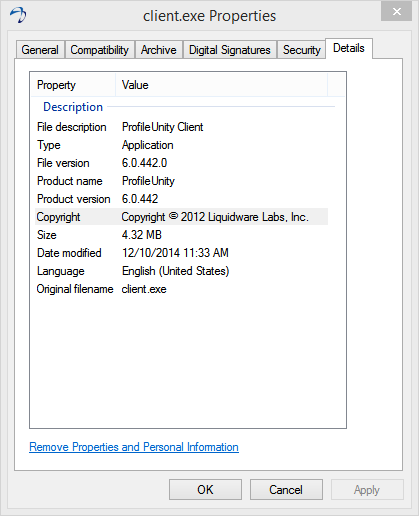Select the Product name property

pos(70,181)
